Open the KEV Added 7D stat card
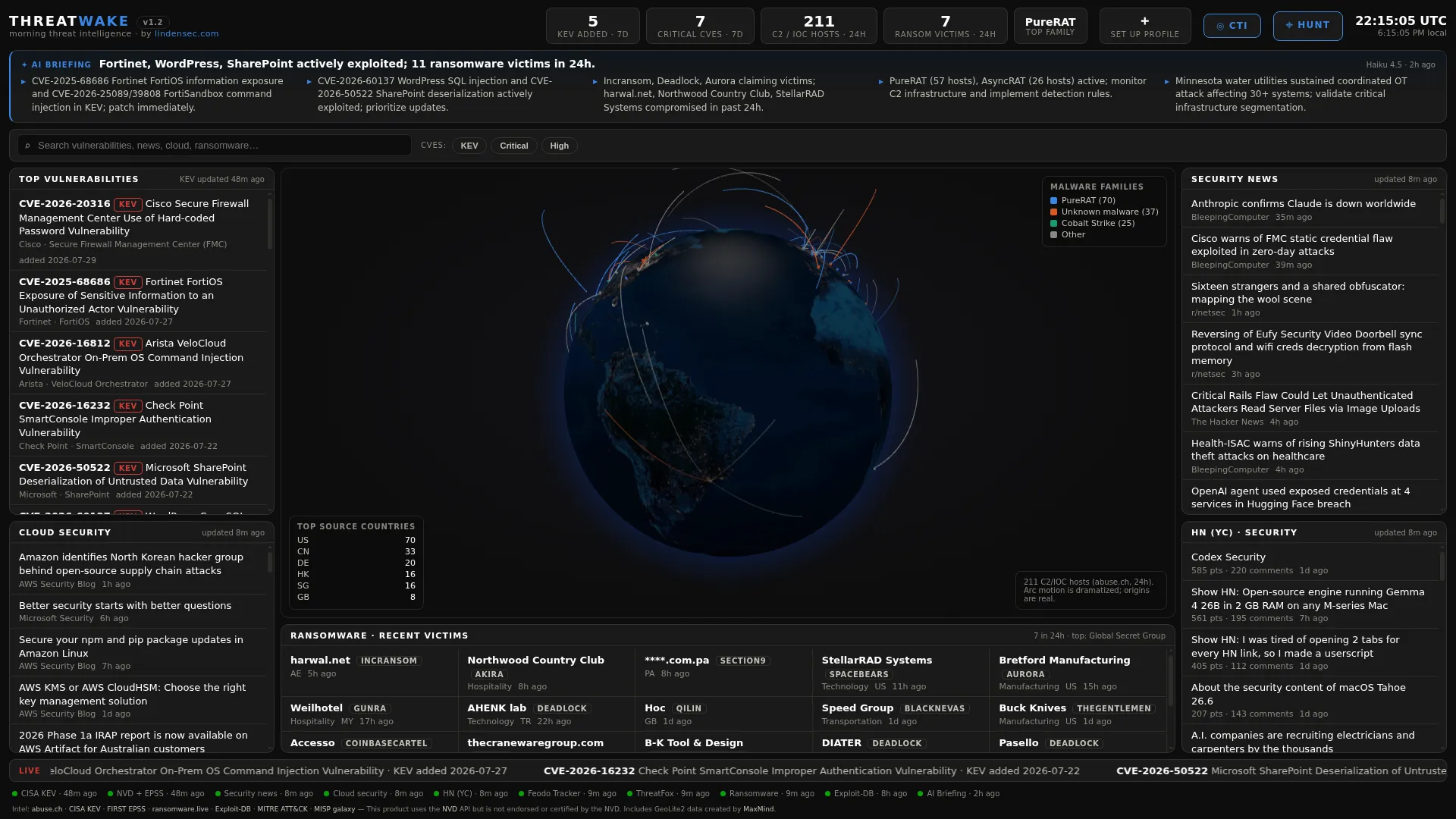The image size is (1456, 819). pyautogui.click(x=593, y=26)
